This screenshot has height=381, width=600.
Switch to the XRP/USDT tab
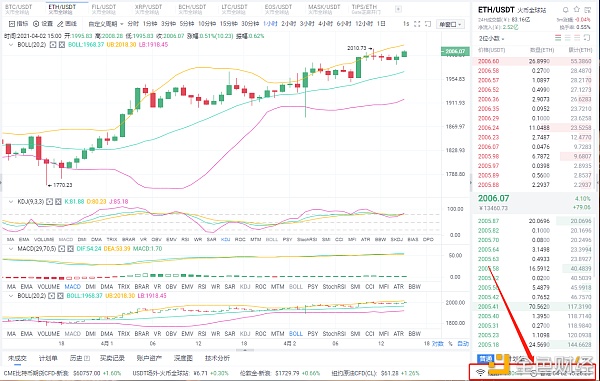pyautogui.click(x=148, y=9)
